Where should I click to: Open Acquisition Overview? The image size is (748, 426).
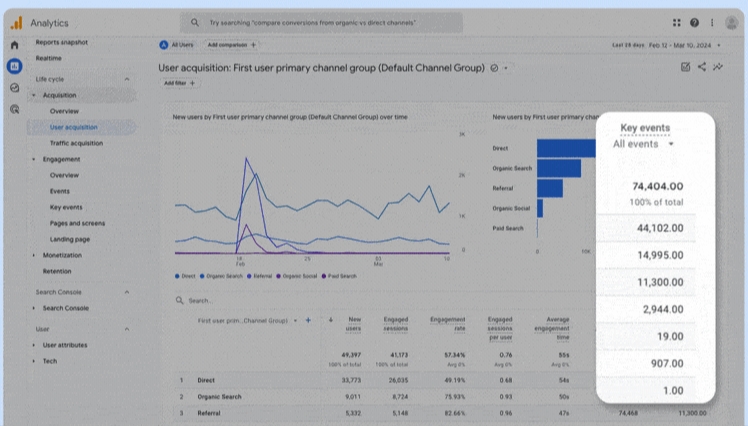(64, 111)
